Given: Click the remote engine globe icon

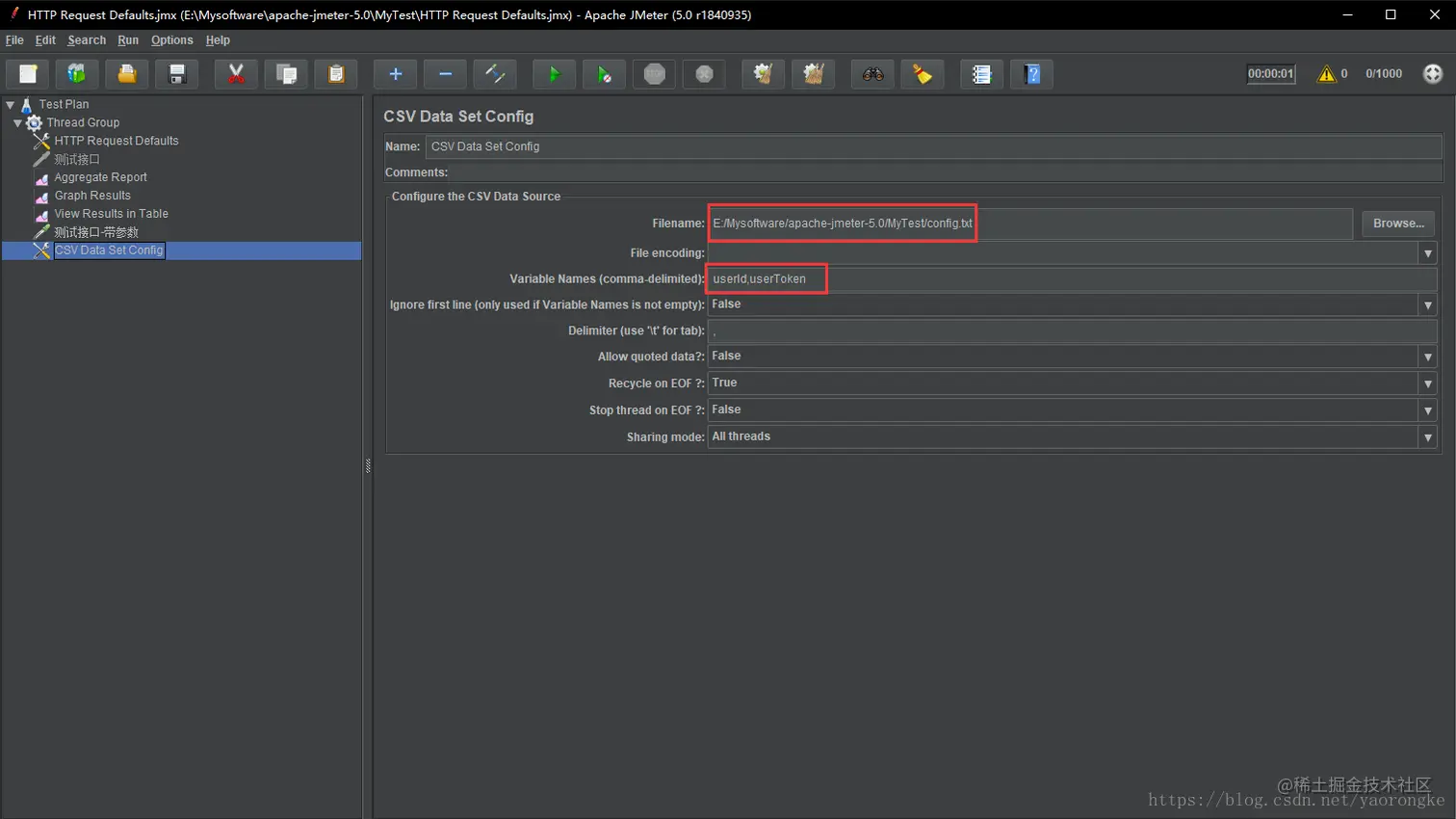Looking at the screenshot, I should click(1433, 74).
